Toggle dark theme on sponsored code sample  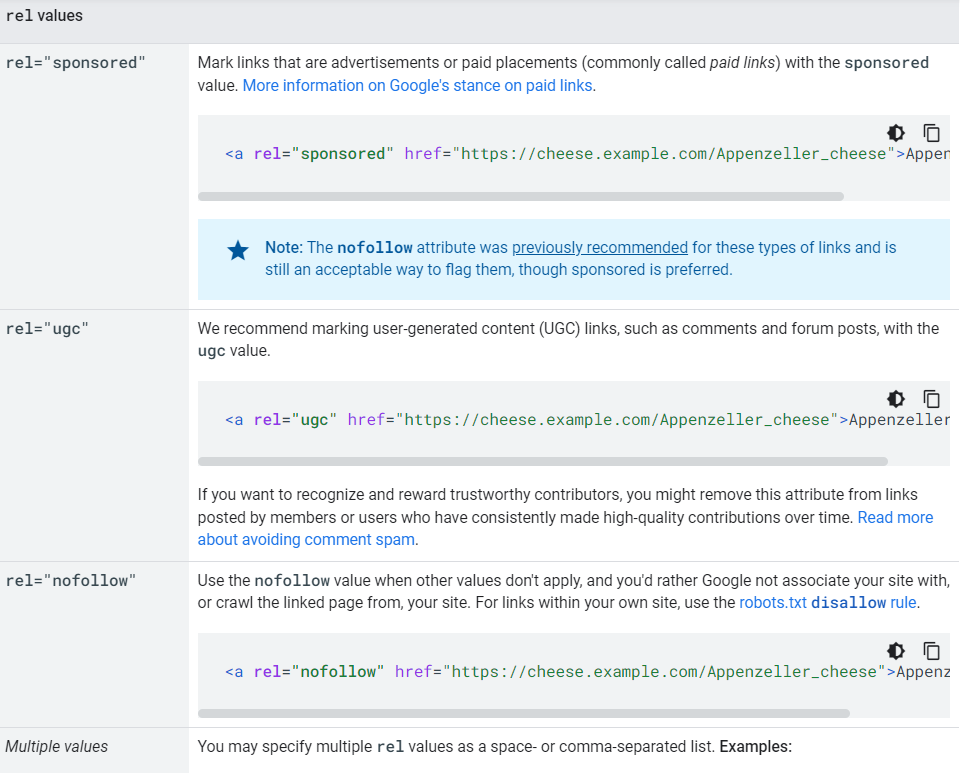(x=896, y=133)
